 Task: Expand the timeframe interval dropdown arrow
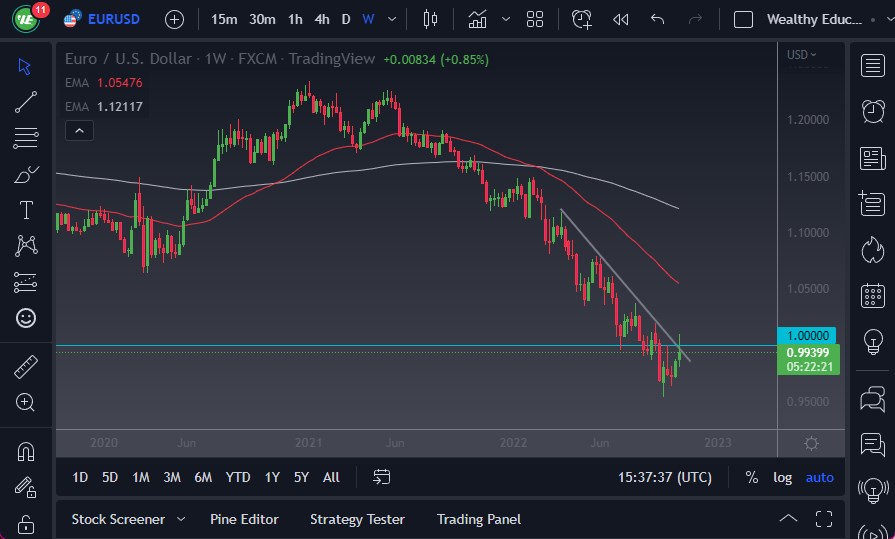pos(392,19)
